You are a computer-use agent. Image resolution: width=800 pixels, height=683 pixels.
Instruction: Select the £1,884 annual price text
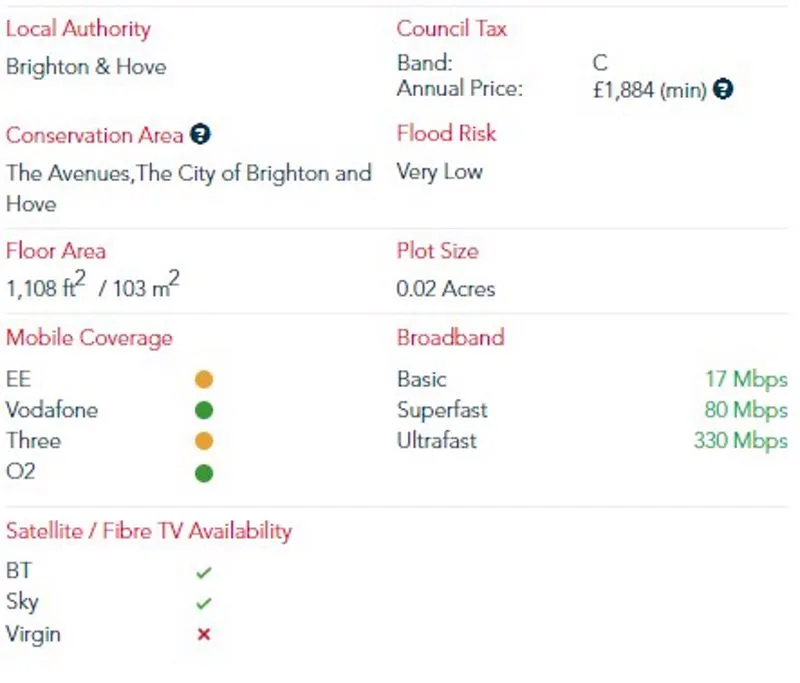[x=649, y=90]
